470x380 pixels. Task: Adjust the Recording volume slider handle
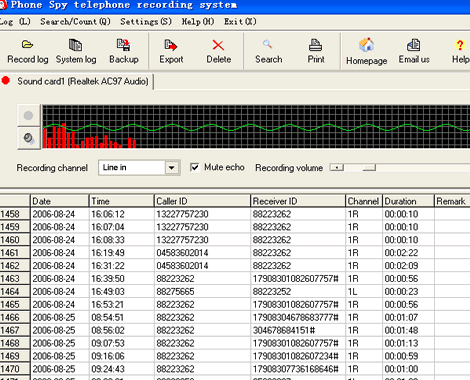click(x=369, y=167)
